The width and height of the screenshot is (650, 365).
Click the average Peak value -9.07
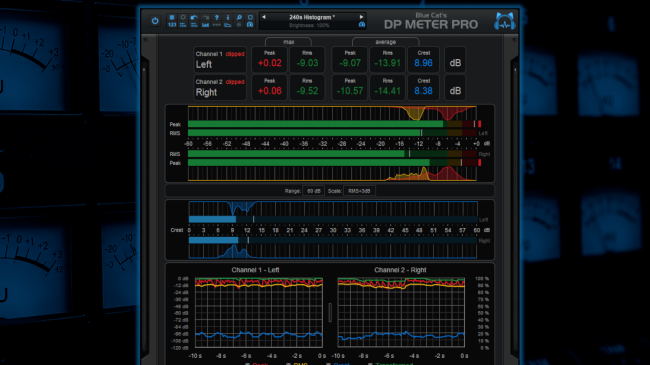click(x=350, y=63)
